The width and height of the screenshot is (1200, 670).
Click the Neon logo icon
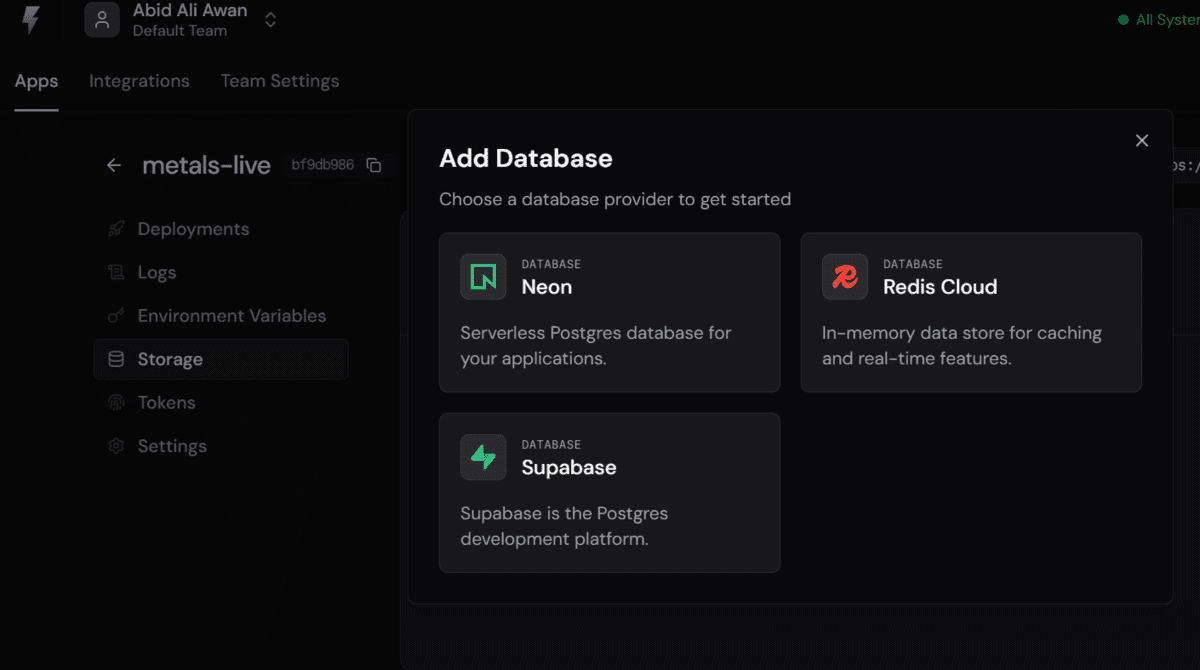click(x=483, y=277)
